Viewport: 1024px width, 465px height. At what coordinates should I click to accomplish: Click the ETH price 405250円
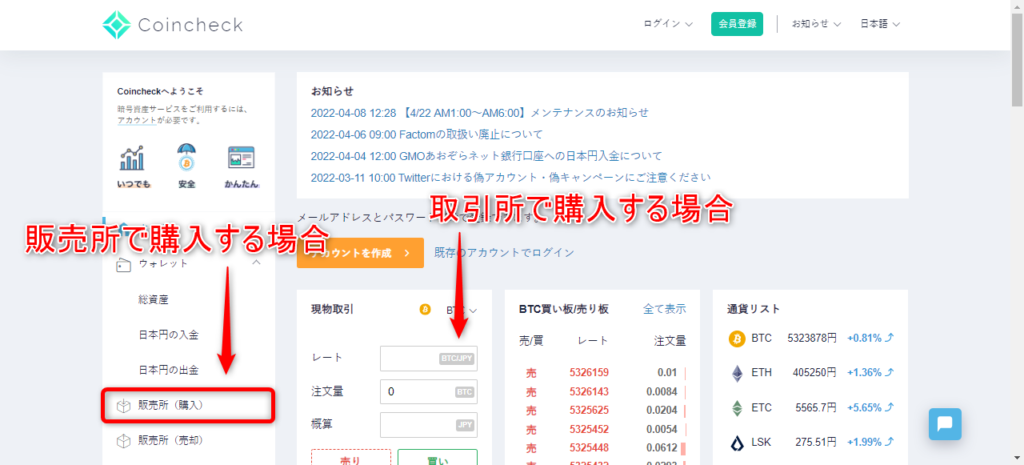[x=814, y=373]
